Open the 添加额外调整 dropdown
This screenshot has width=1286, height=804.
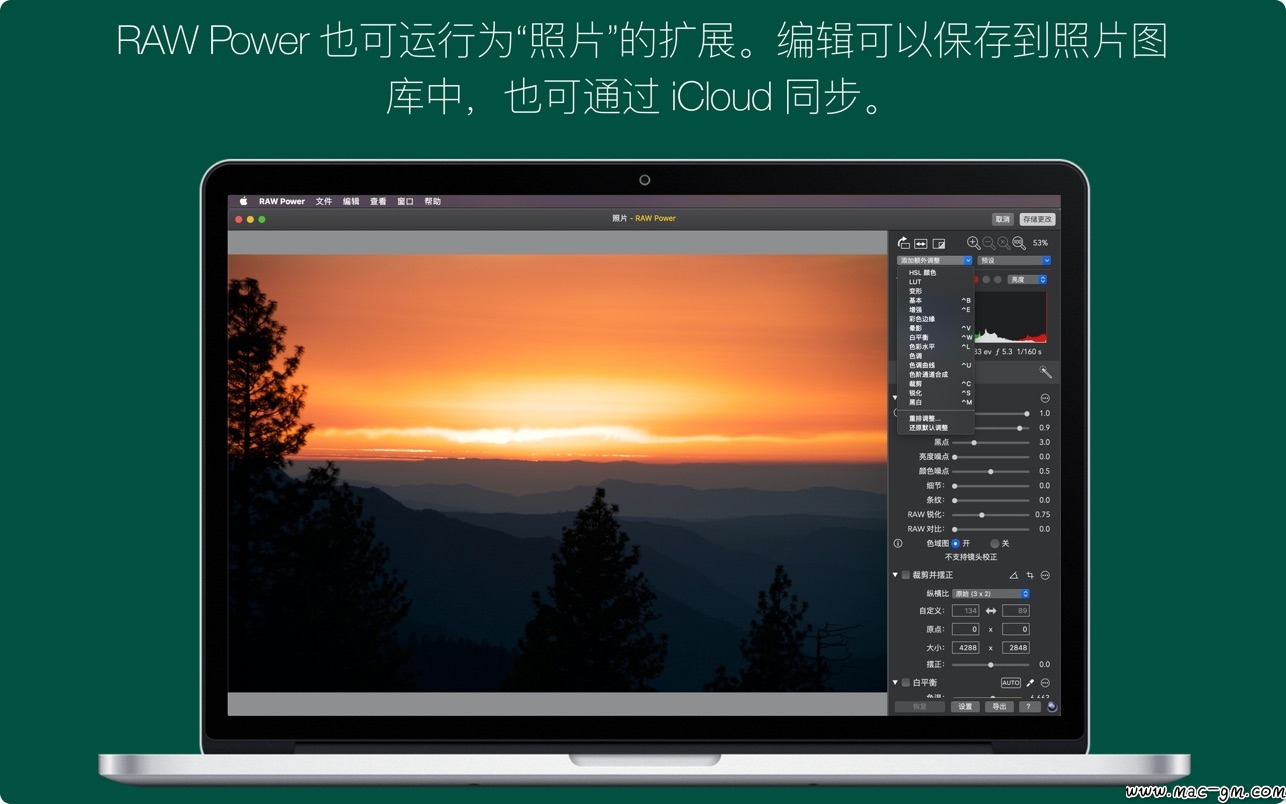click(934, 260)
